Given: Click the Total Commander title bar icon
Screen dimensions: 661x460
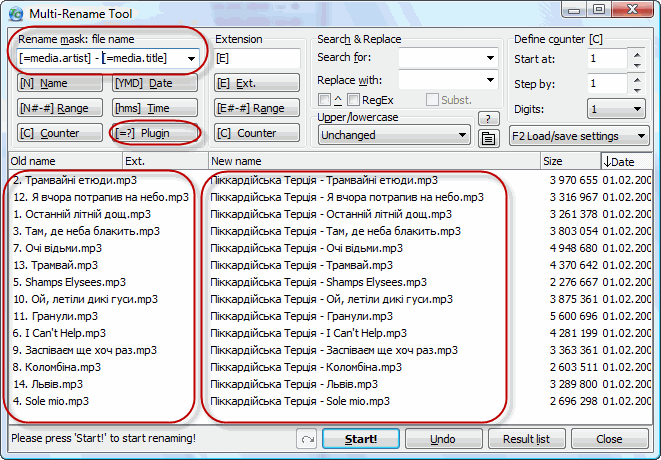Looking at the screenshot, I should [x=16, y=13].
